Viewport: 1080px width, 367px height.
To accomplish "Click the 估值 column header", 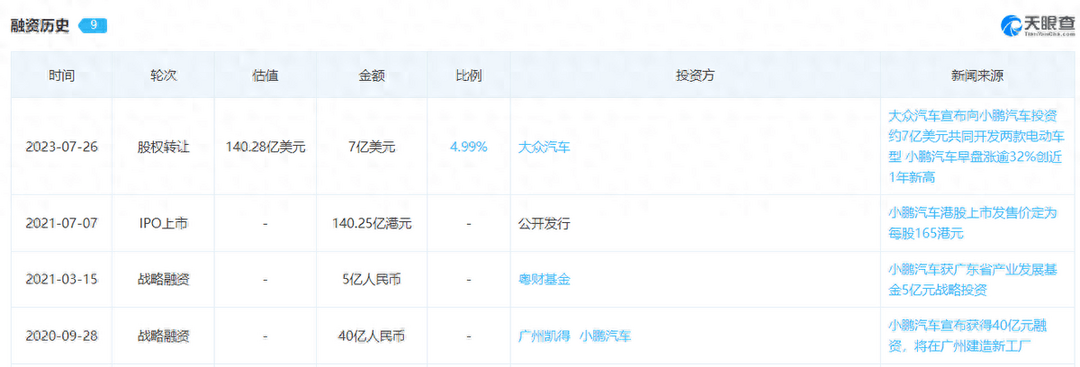I will [265, 75].
